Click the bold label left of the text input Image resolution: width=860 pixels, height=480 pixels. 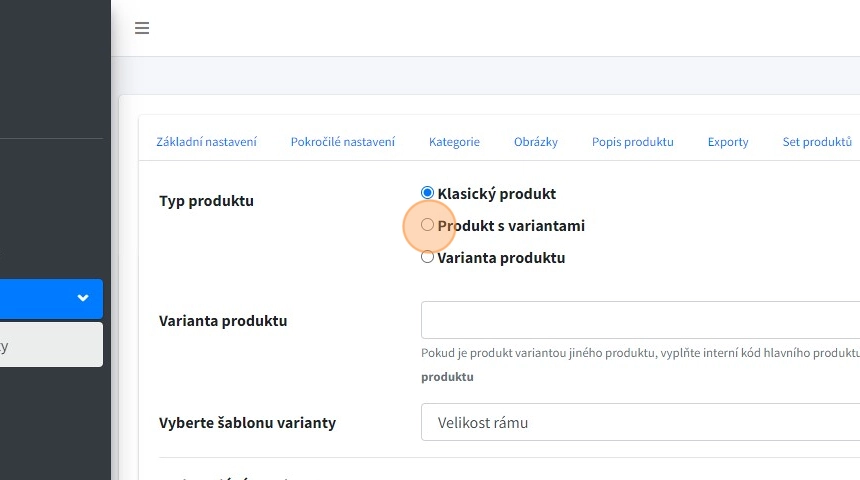click(223, 321)
